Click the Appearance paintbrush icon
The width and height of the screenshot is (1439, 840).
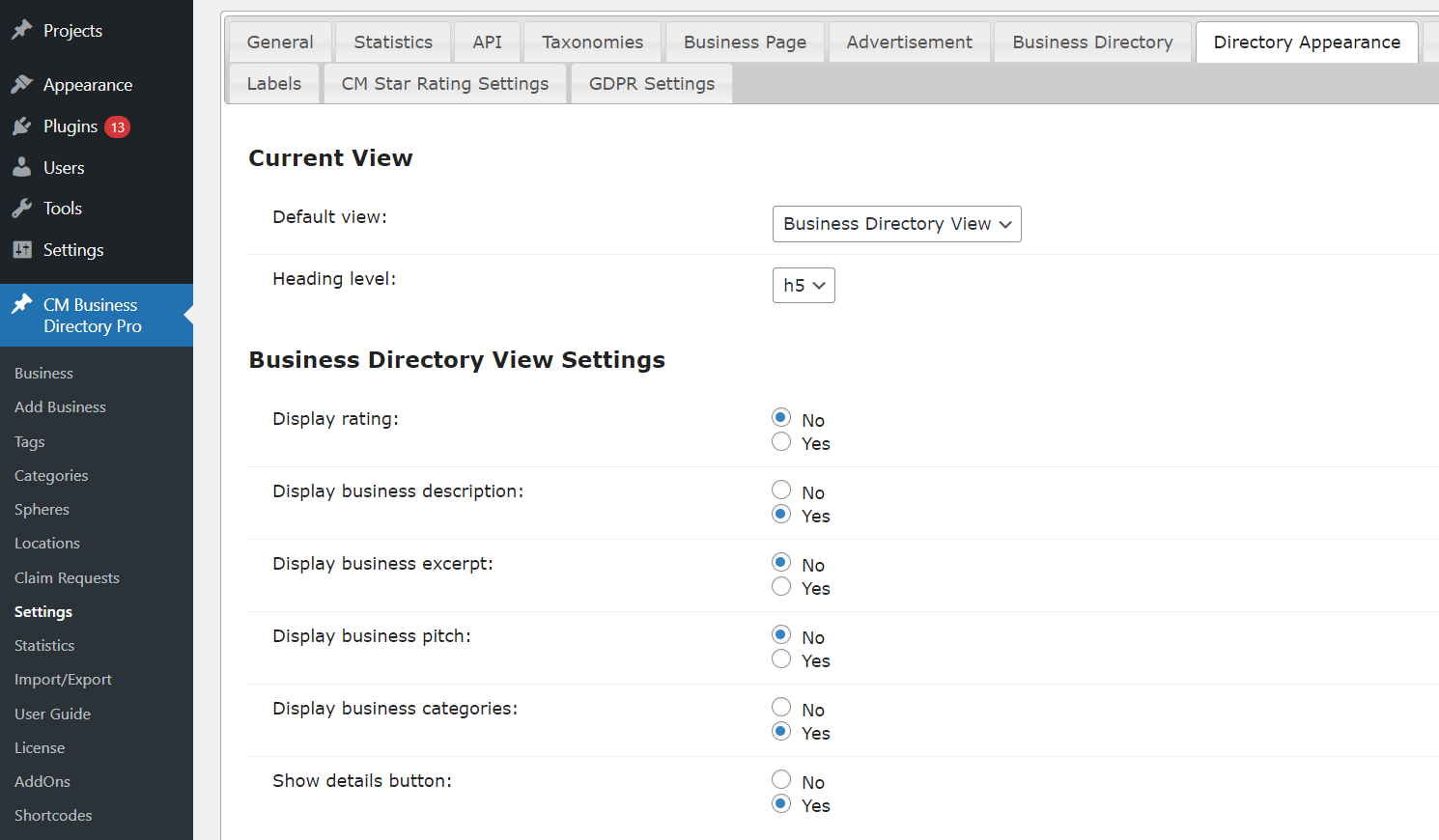click(22, 85)
